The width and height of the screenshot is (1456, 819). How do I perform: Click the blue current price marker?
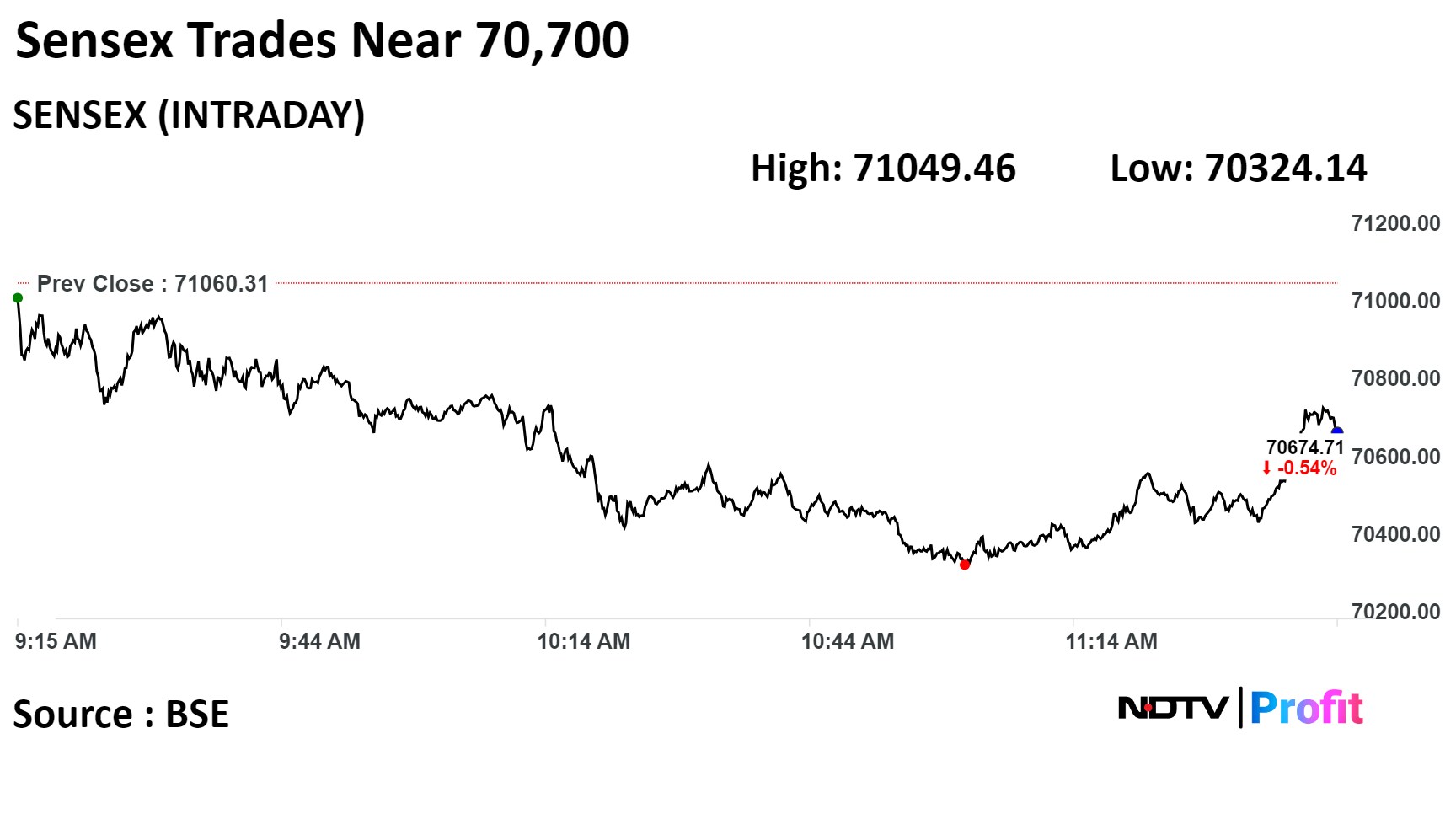[x=1336, y=432]
